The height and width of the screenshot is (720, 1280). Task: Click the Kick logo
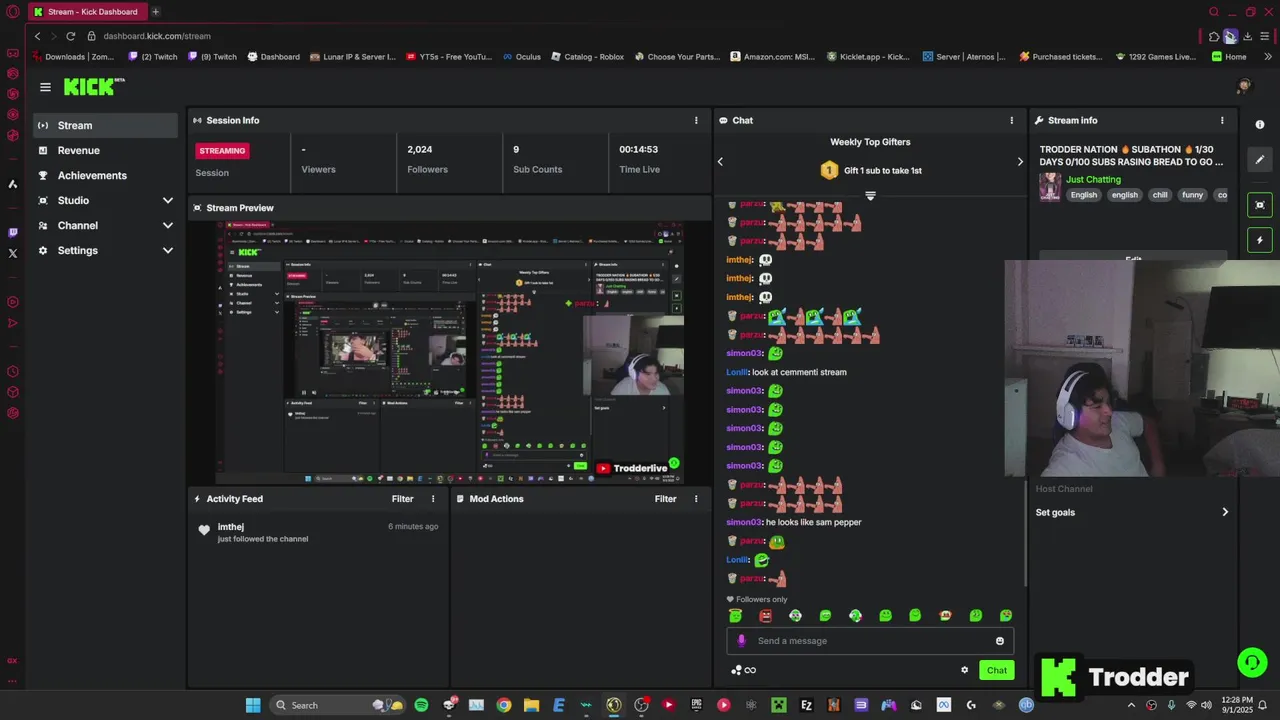pos(94,87)
